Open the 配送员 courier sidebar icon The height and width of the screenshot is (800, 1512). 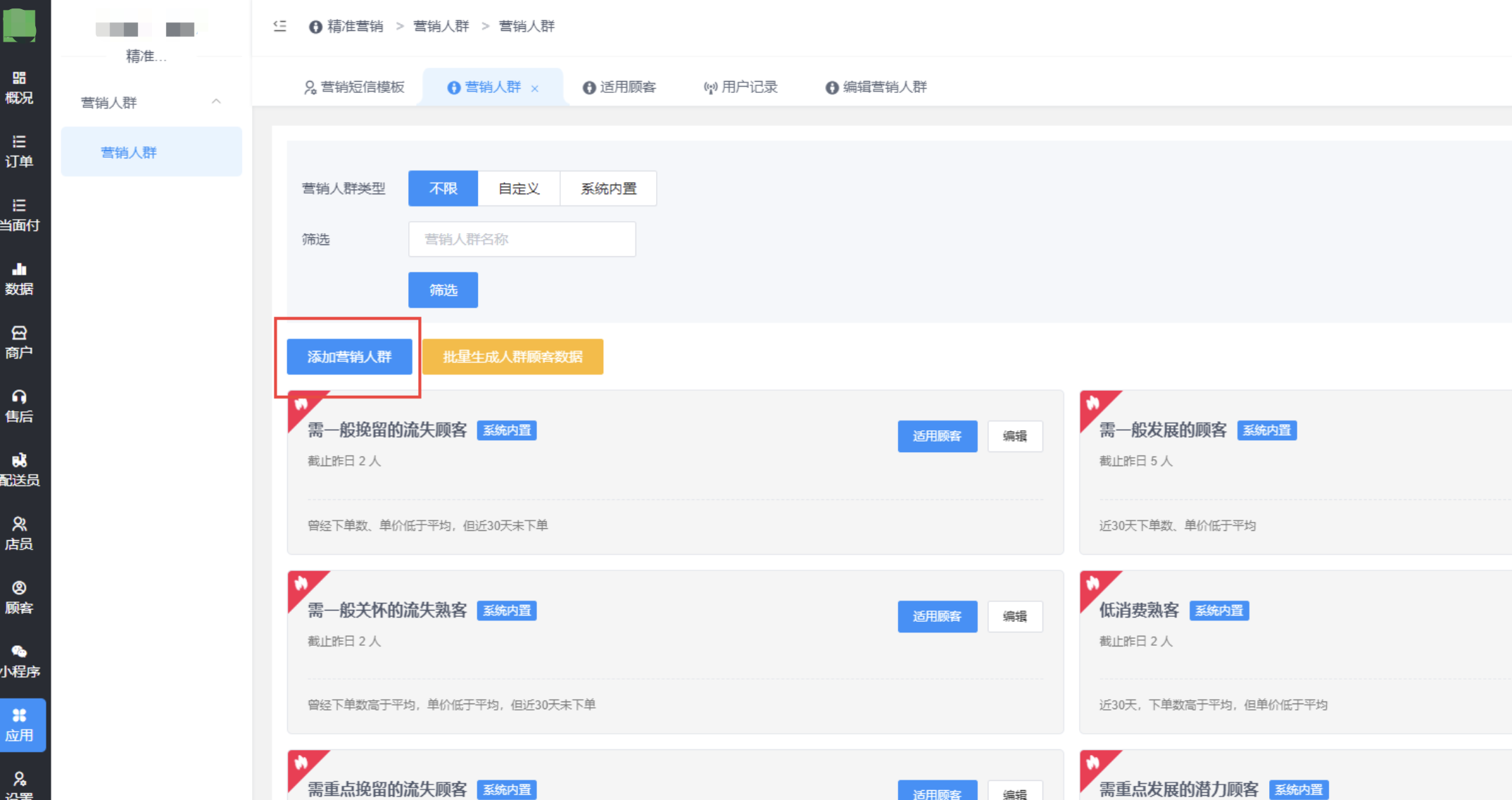pos(19,470)
